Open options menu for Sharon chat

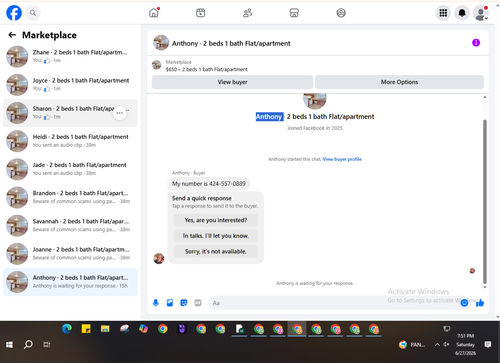[x=120, y=113]
